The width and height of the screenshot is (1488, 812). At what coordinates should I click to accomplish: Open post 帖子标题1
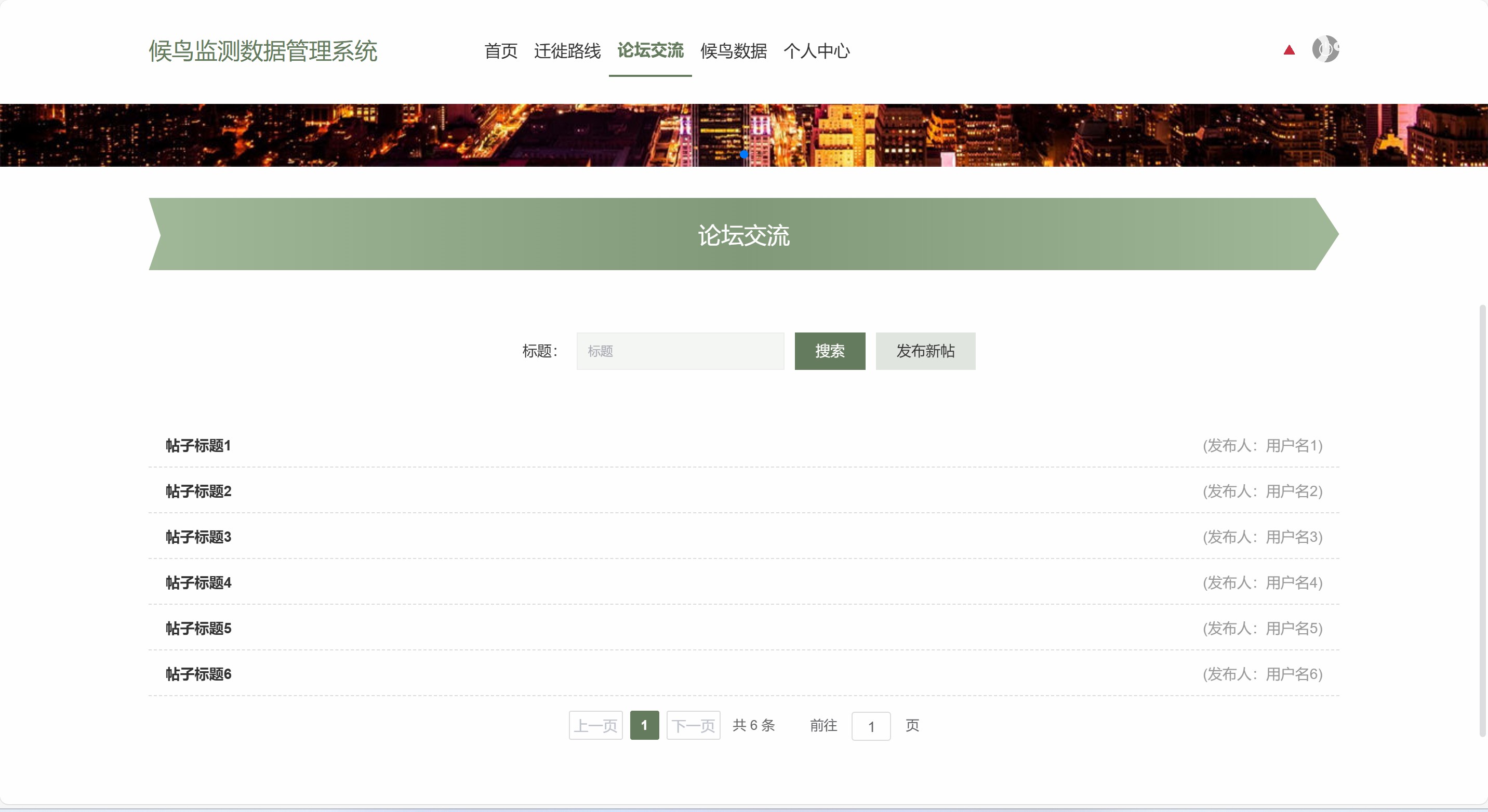coord(198,445)
